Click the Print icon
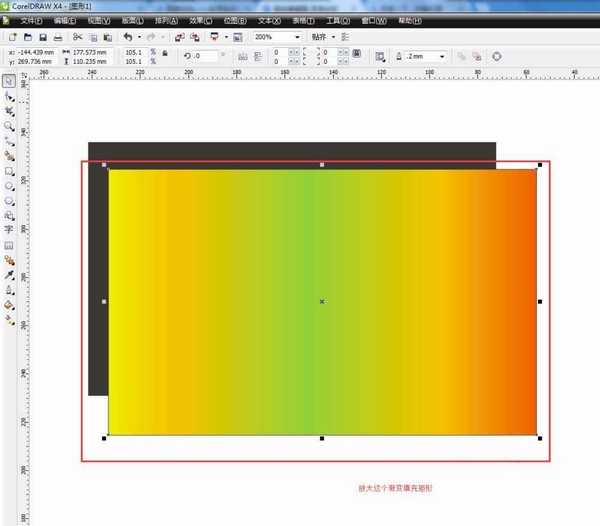The width and height of the screenshot is (600, 526). (59, 37)
